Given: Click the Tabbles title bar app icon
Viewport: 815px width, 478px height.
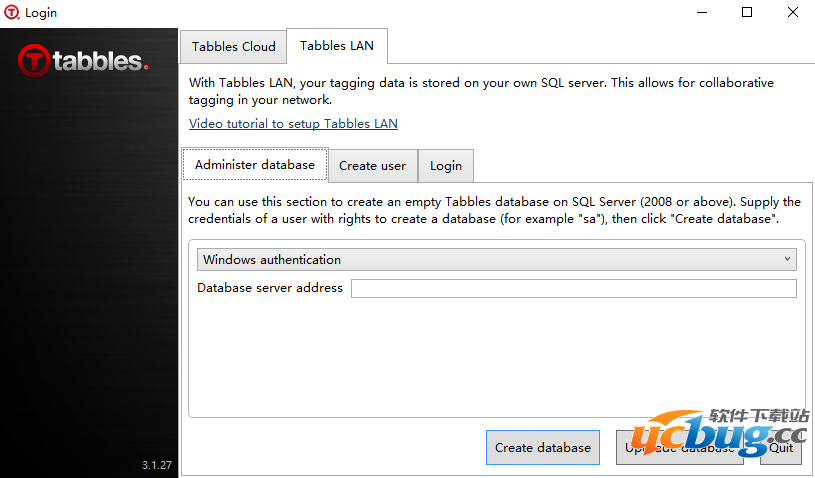Looking at the screenshot, I should coord(11,12).
